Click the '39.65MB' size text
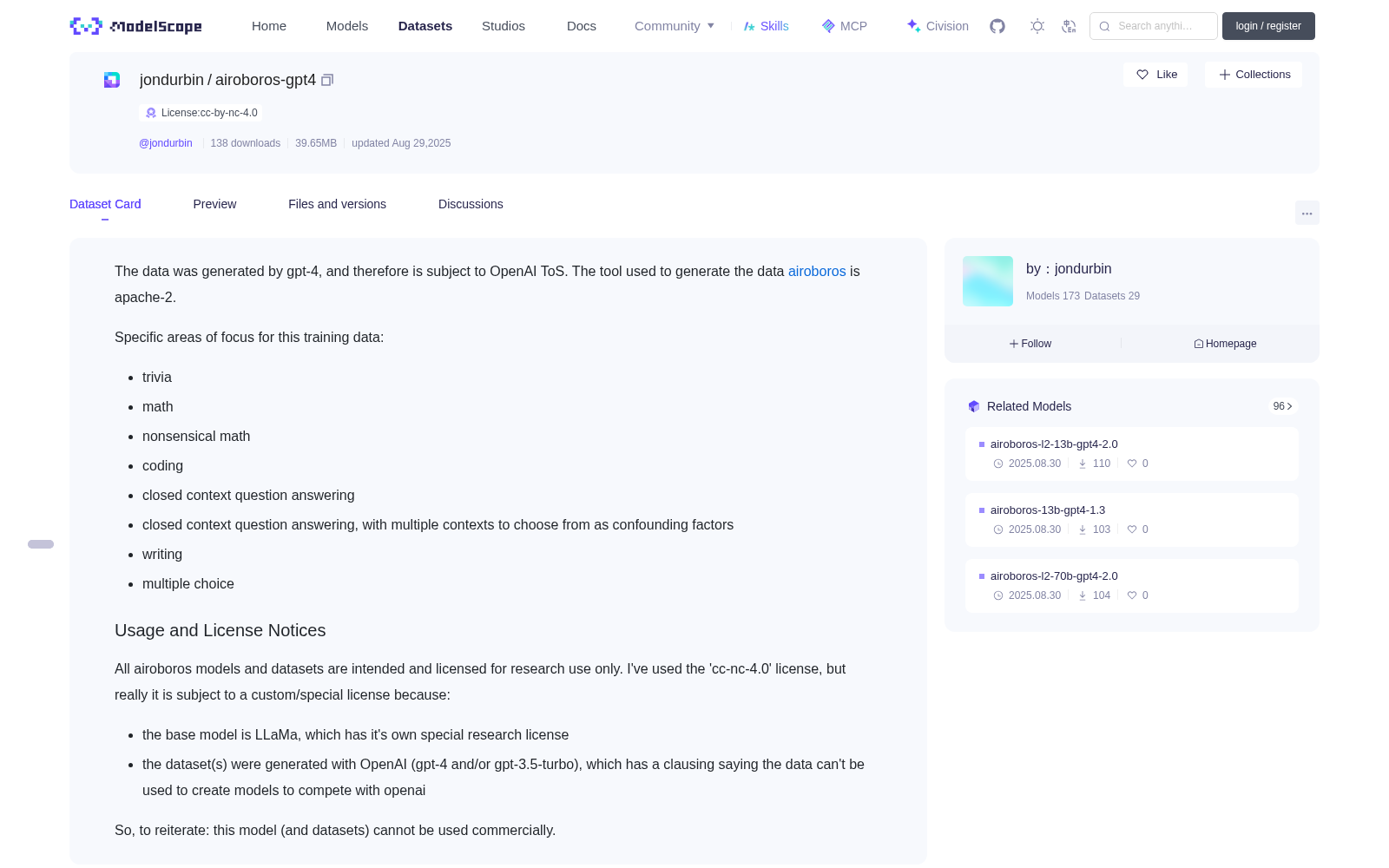This screenshot has height=868, width=1389. pyautogui.click(x=316, y=143)
